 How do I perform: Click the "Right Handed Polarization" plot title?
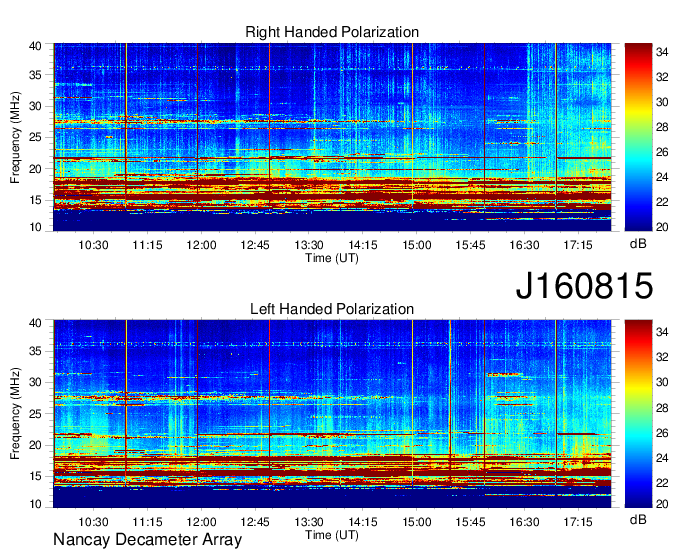click(332, 32)
